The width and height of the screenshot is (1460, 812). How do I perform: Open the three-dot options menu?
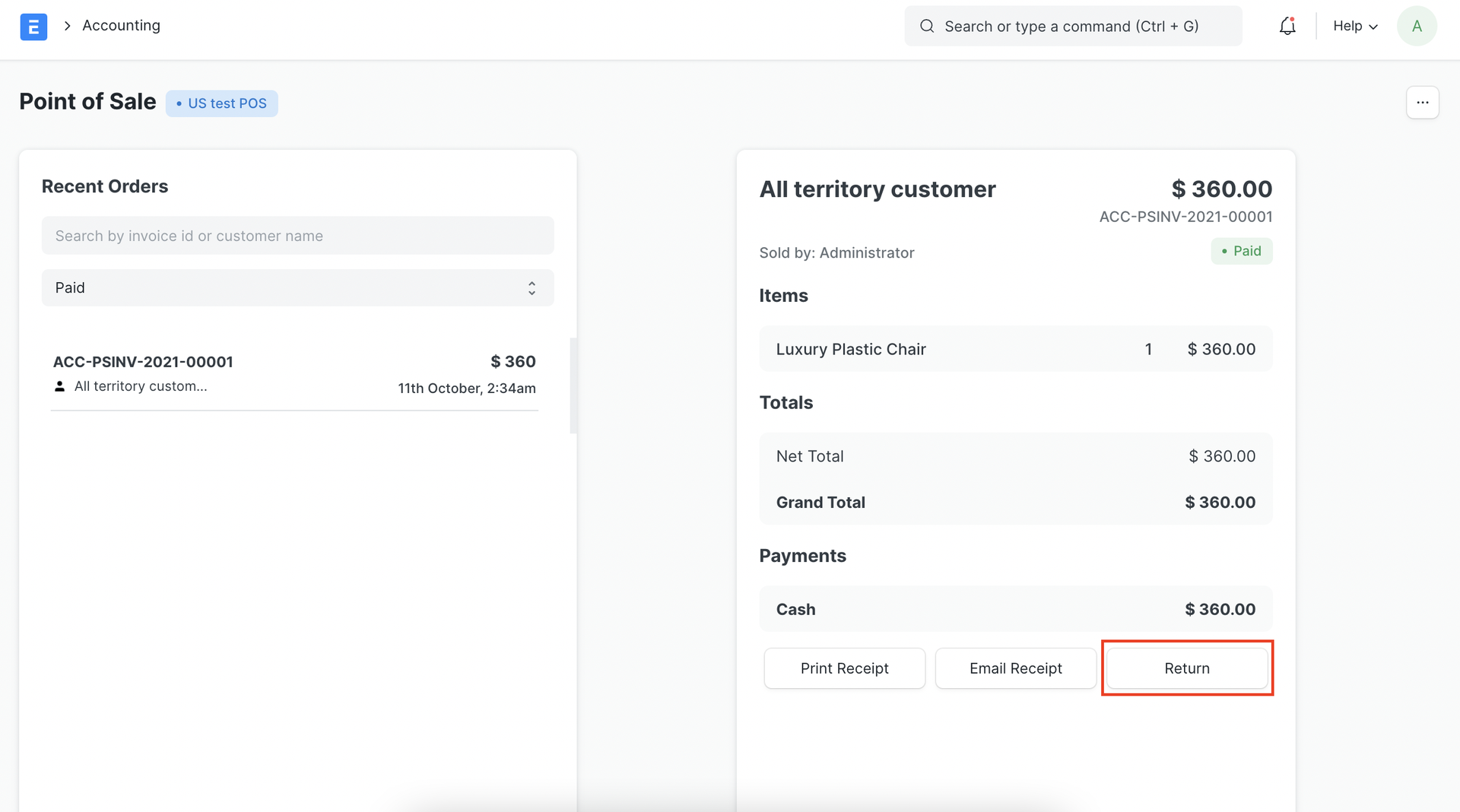(x=1422, y=103)
